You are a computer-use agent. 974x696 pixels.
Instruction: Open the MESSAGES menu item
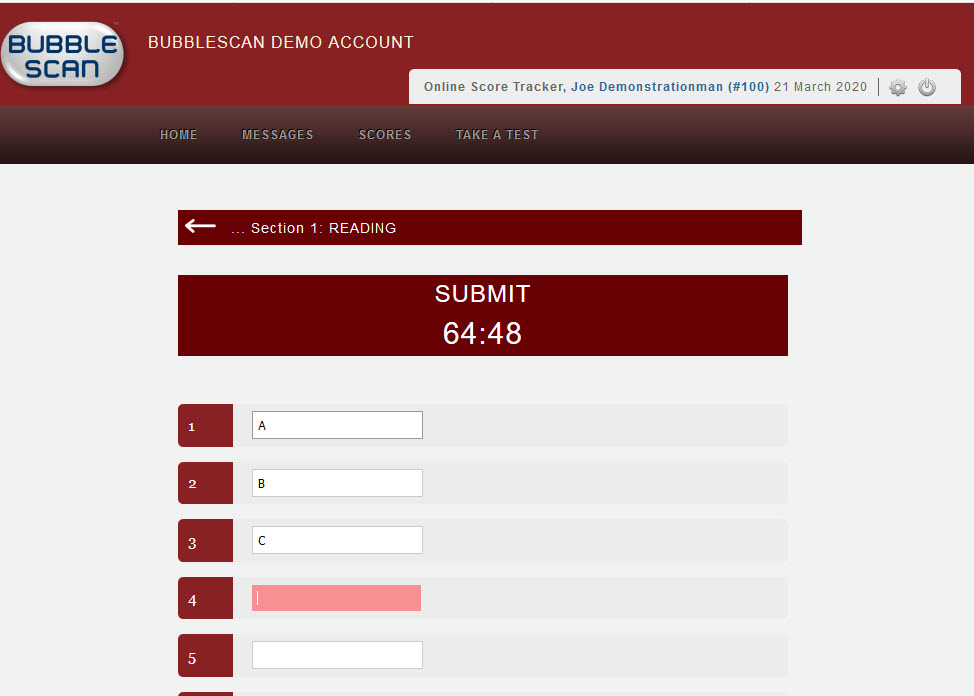click(x=278, y=135)
